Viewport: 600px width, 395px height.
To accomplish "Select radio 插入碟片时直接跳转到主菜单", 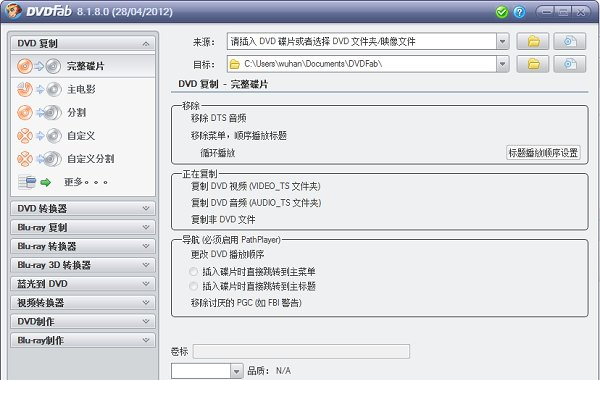I will 193,272.
